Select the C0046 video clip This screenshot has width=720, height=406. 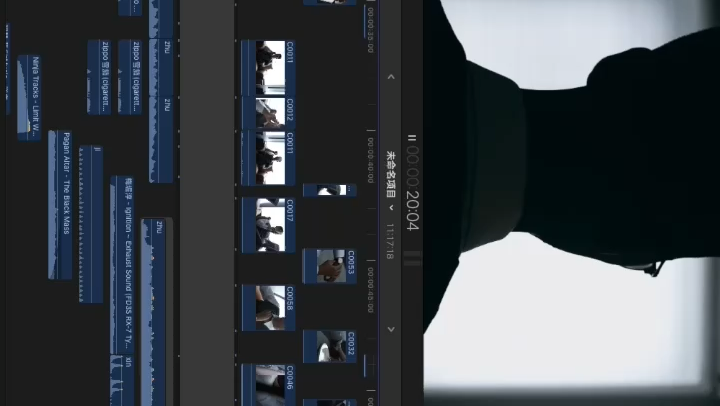pos(268,385)
